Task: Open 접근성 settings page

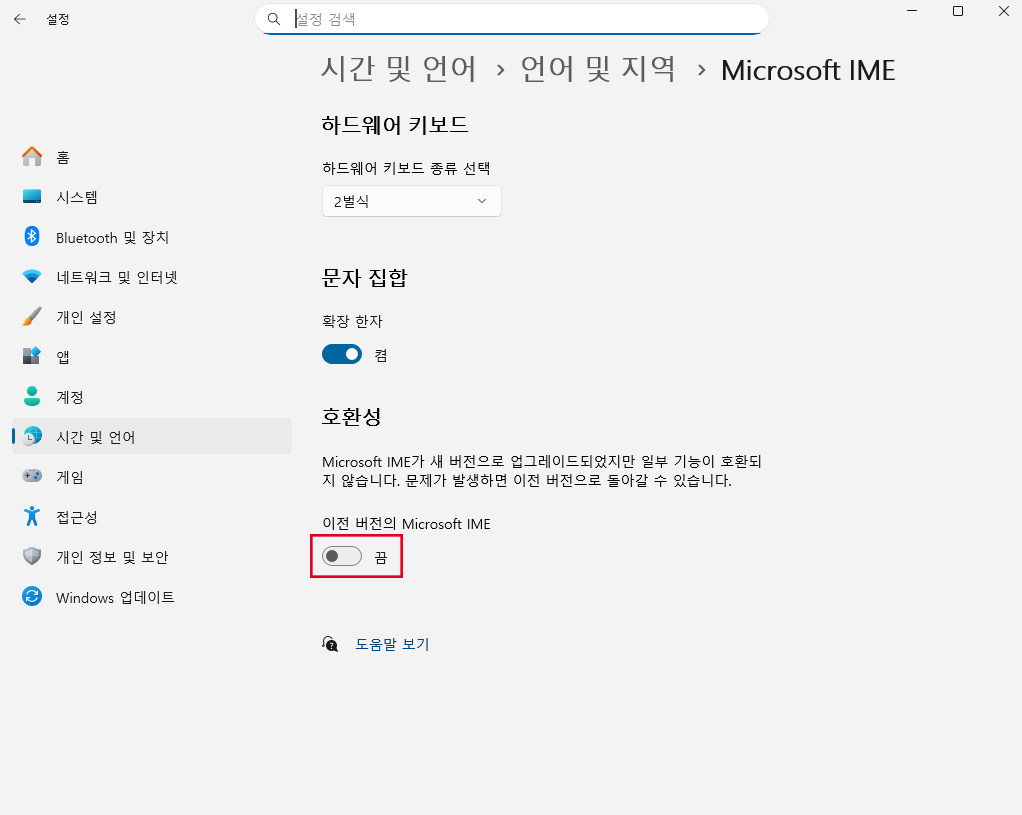Action: coord(152,517)
